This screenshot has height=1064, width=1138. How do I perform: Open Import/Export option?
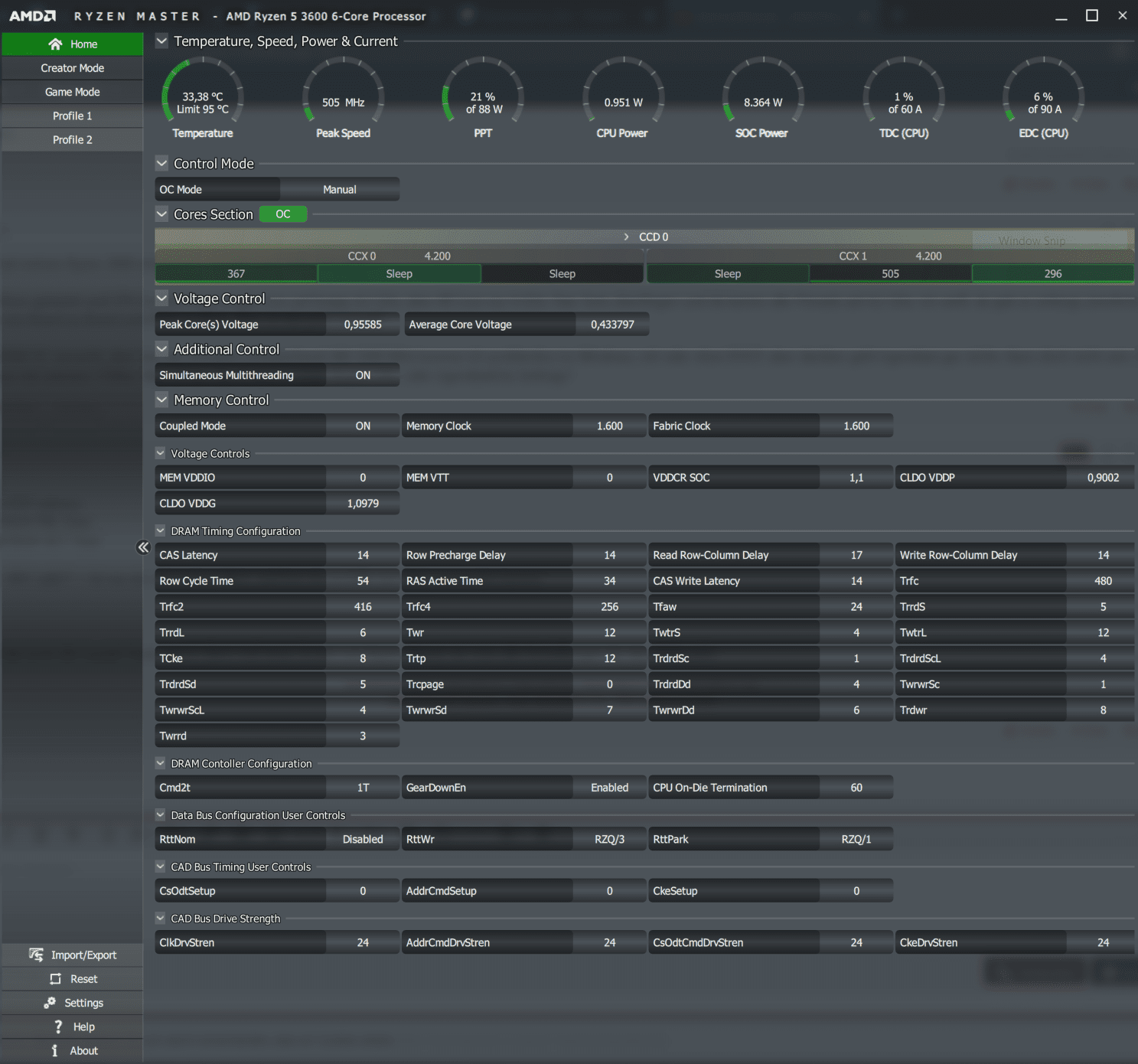(x=73, y=955)
